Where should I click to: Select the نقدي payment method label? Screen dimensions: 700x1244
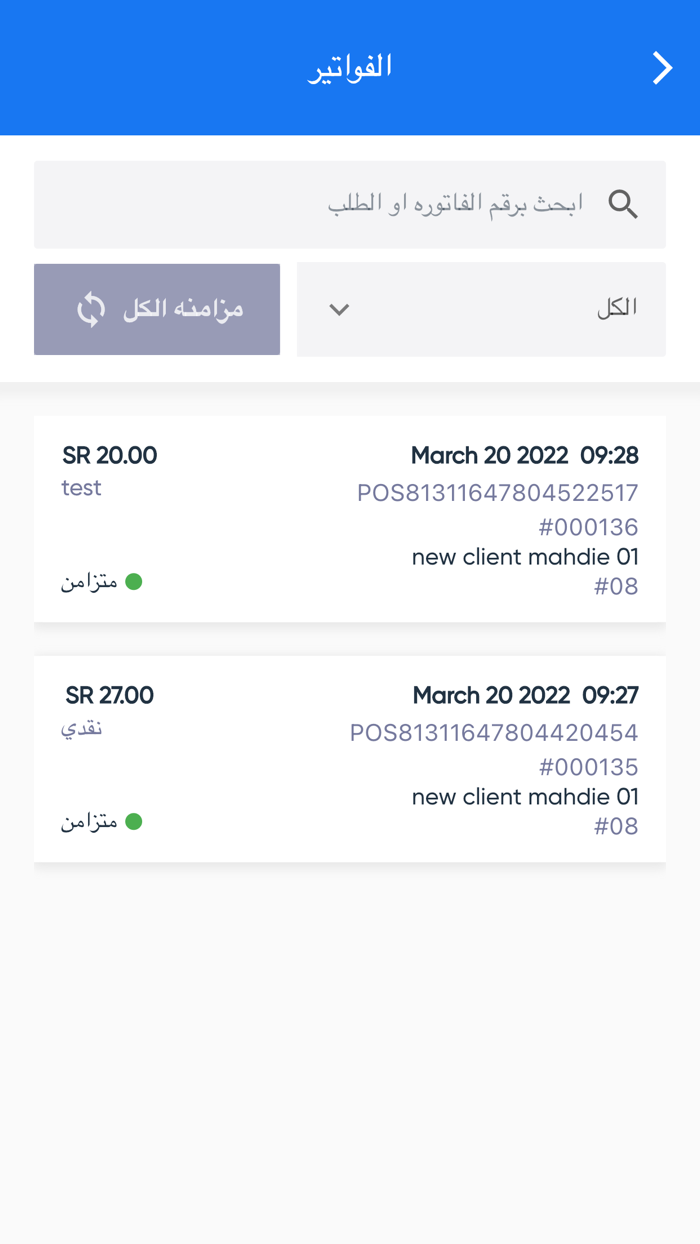pyautogui.click(x=84, y=728)
